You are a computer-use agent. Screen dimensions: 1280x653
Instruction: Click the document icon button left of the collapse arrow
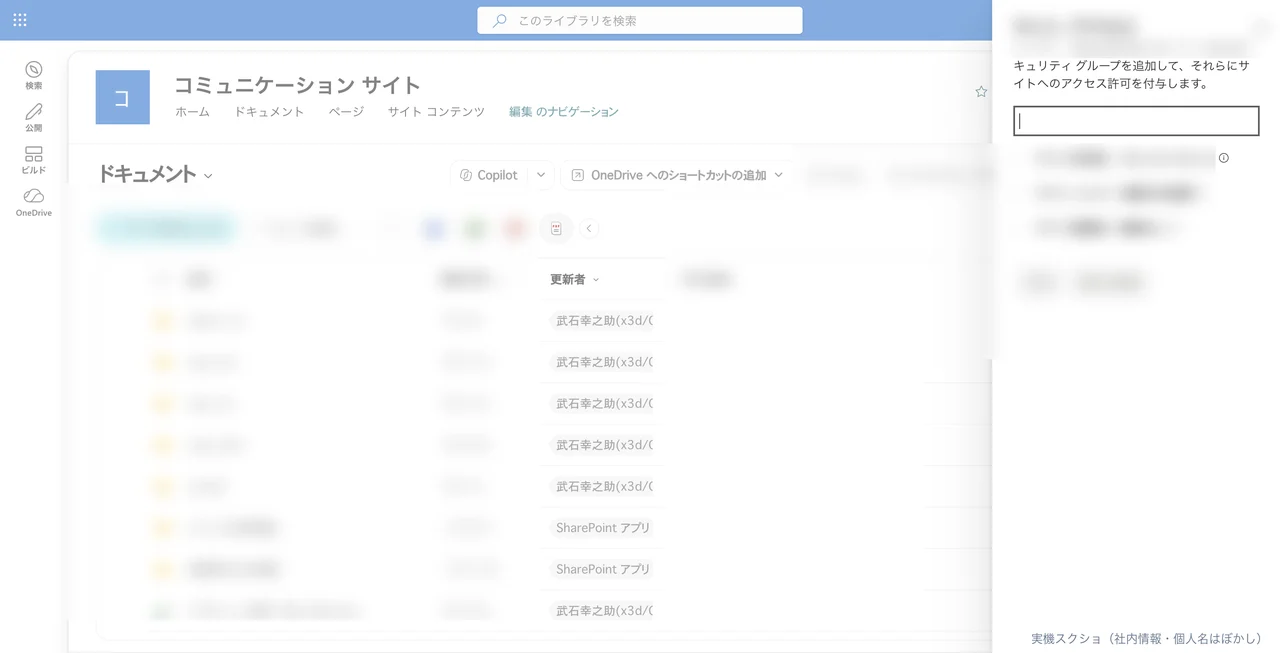tap(556, 229)
